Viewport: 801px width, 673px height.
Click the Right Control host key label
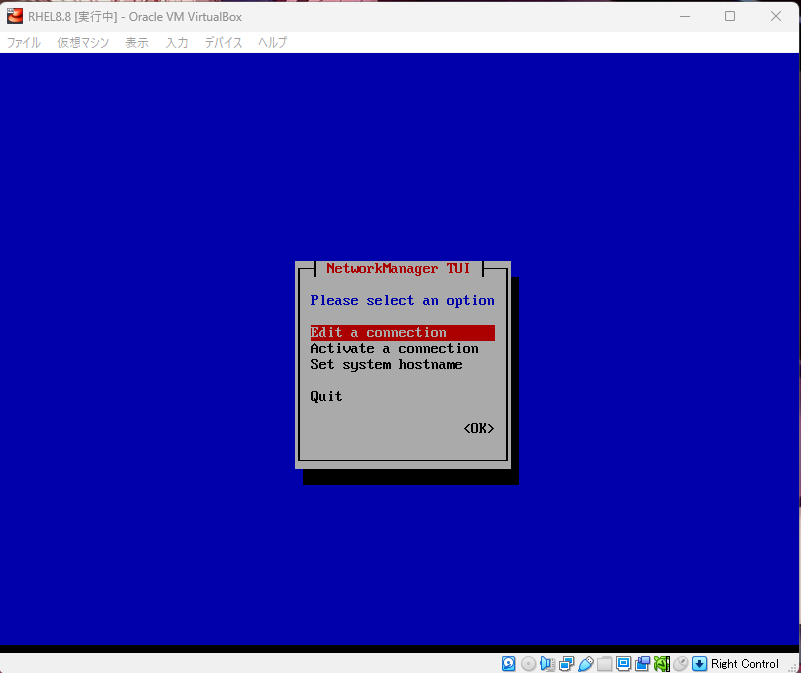[744, 664]
